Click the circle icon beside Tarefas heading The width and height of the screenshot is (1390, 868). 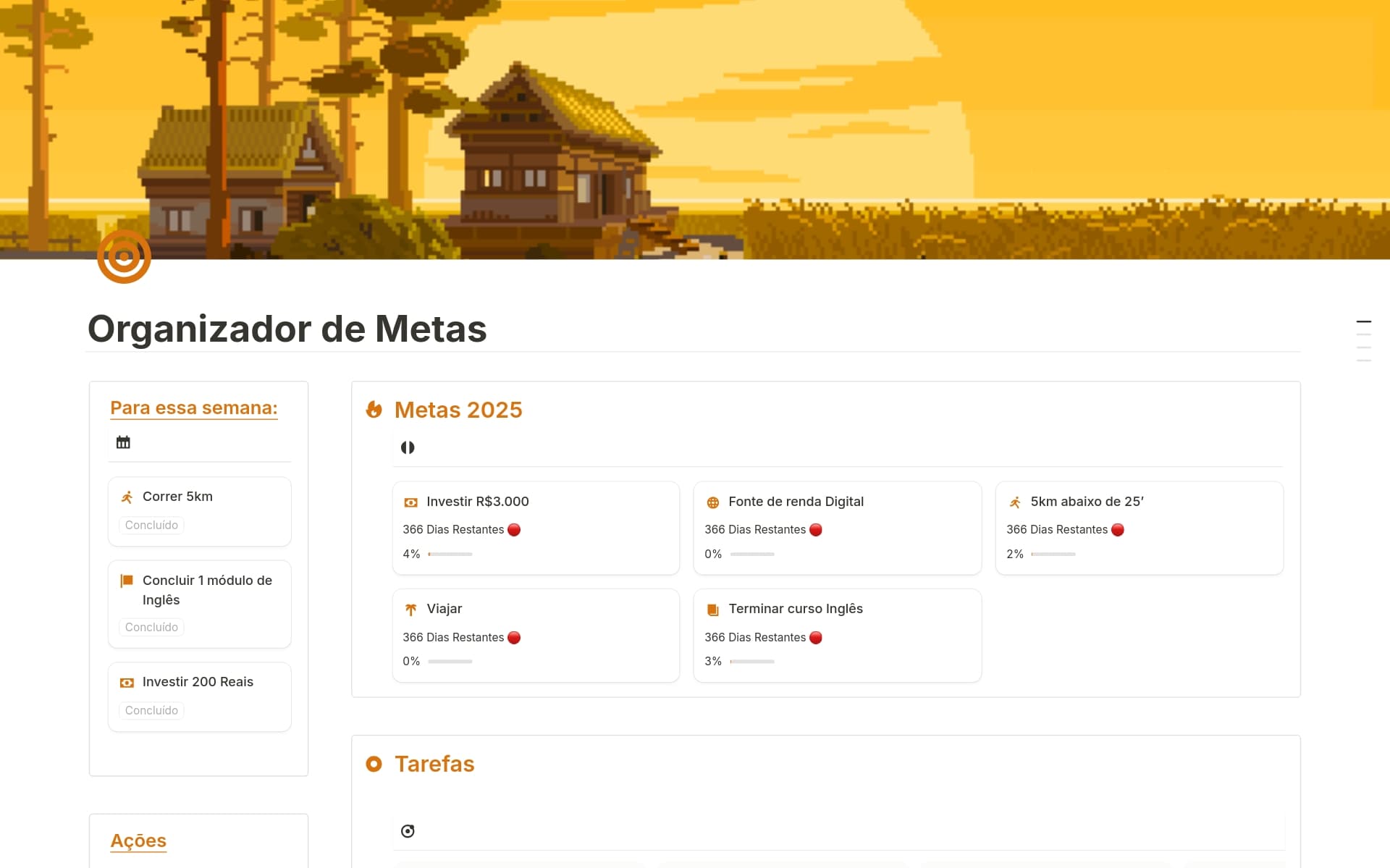[x=374, y=764]
